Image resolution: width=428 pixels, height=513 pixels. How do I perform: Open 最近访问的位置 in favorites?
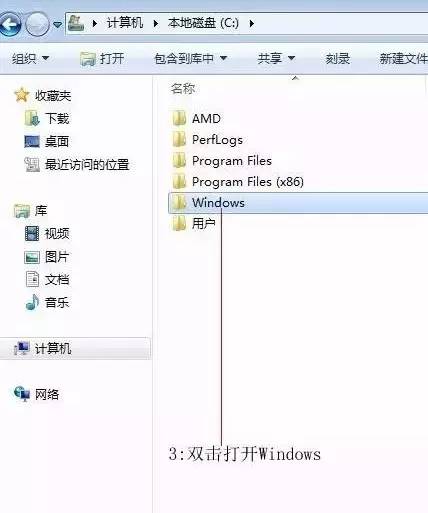pos(77,164)
